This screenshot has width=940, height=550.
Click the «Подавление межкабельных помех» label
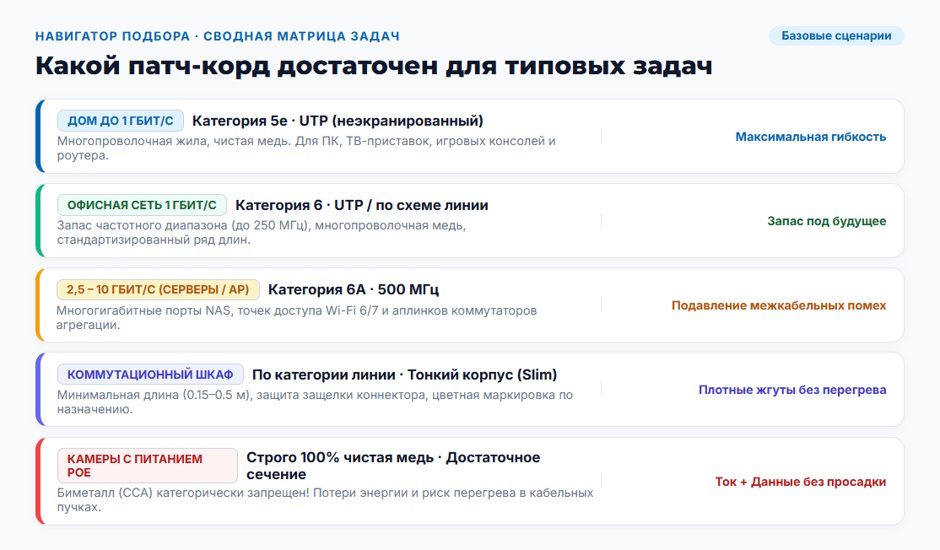coord(779,306)
